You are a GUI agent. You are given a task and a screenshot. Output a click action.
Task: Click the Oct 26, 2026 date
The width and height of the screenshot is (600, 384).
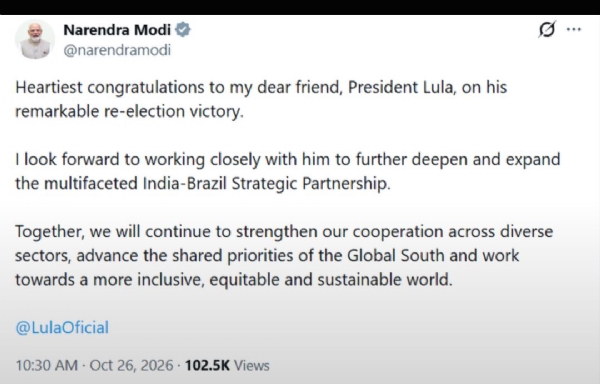point(131,365)
